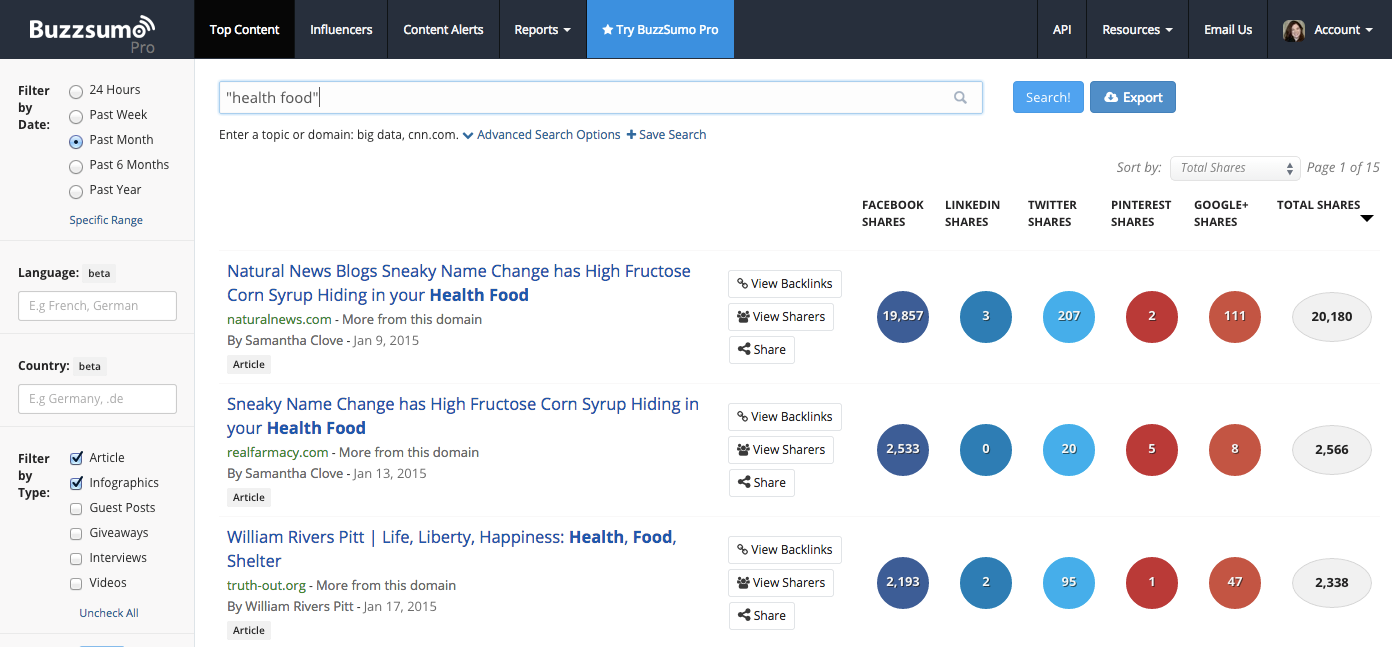Open the Content Alerts tab
The image size is (1392, 647).
pos(443,30)
